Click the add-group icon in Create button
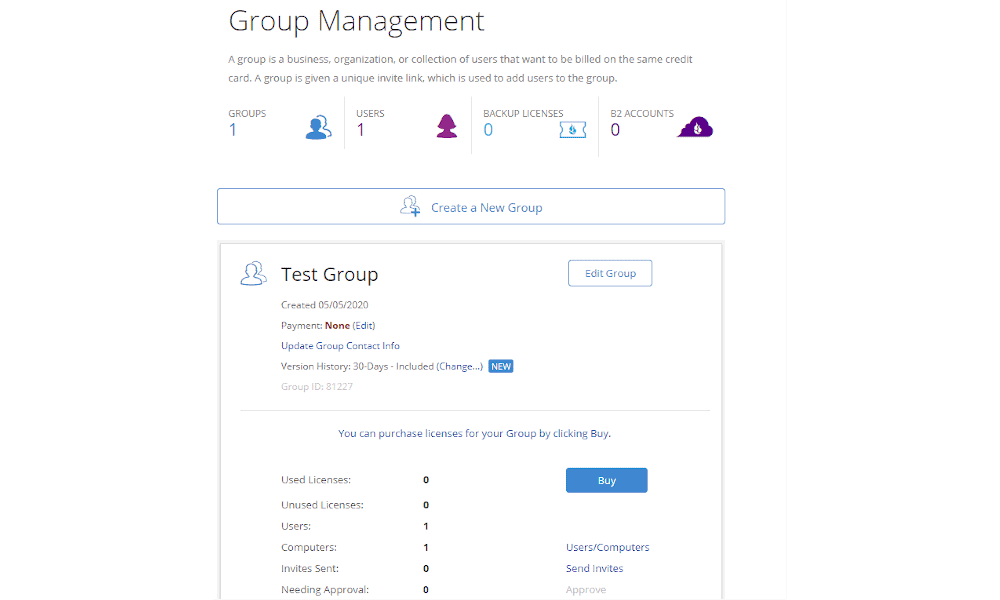The width and height of the screenshot is (1000, 600). 410,206
